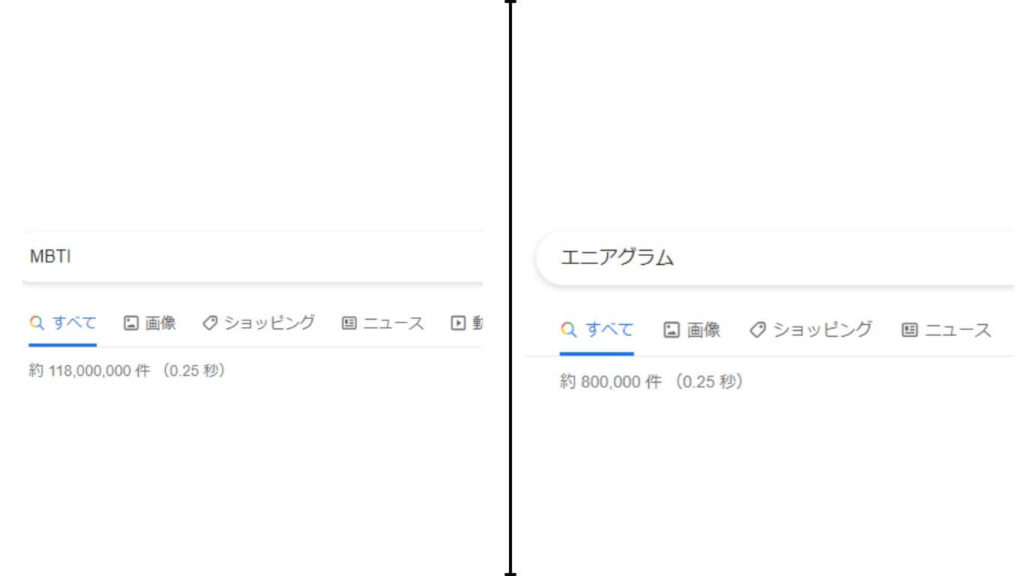This screenshot has height=576, width=1024.
Task: Click the news icon in MBTI results tabs
Action: point(349,323)
